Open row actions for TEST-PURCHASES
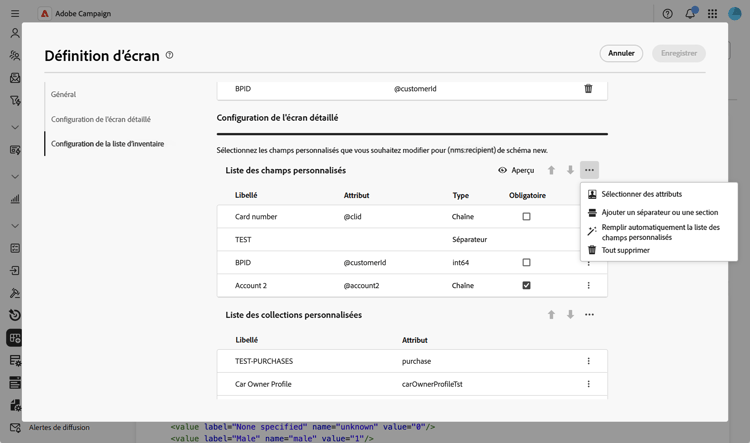The image size is (750, 443). (x=588, y=361)
